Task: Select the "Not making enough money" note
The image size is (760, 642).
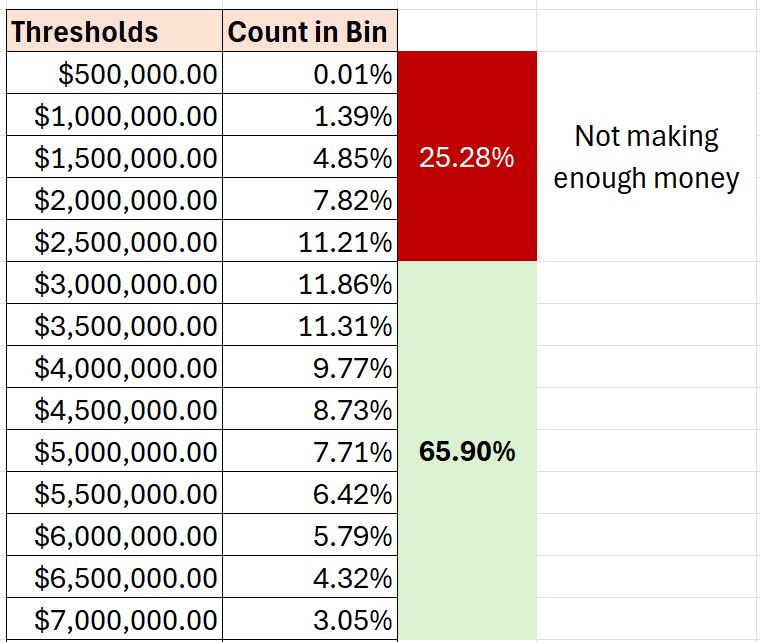Action: pos(647,157)
